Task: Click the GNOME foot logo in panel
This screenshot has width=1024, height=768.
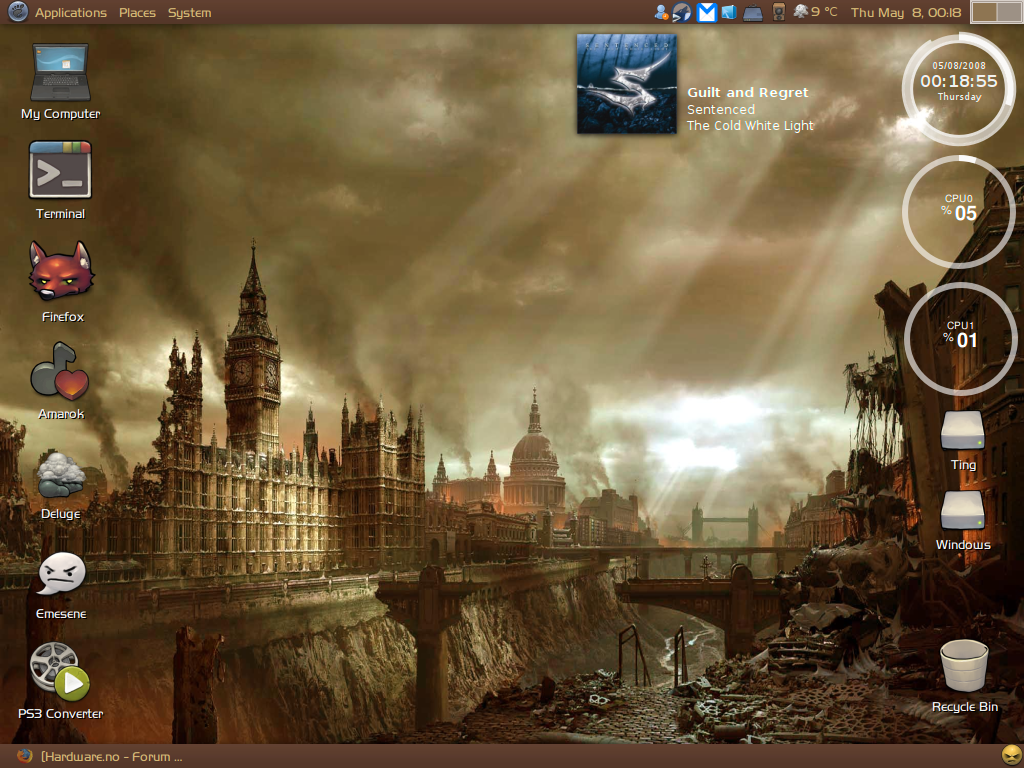Action: [x=18, y=12]
